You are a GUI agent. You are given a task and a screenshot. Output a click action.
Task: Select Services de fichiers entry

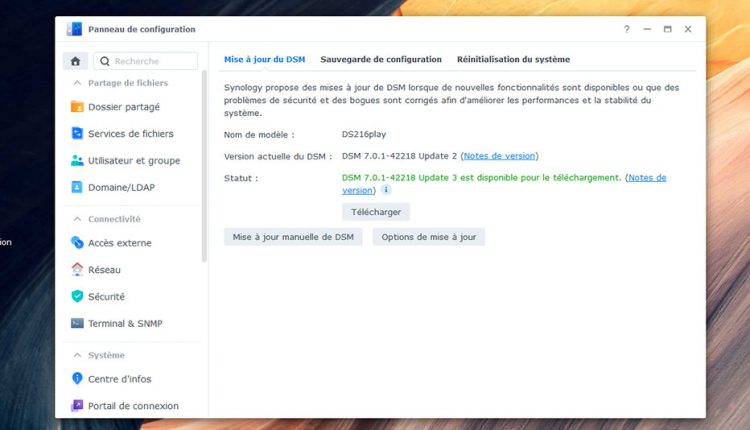click(x=133, y=133)
